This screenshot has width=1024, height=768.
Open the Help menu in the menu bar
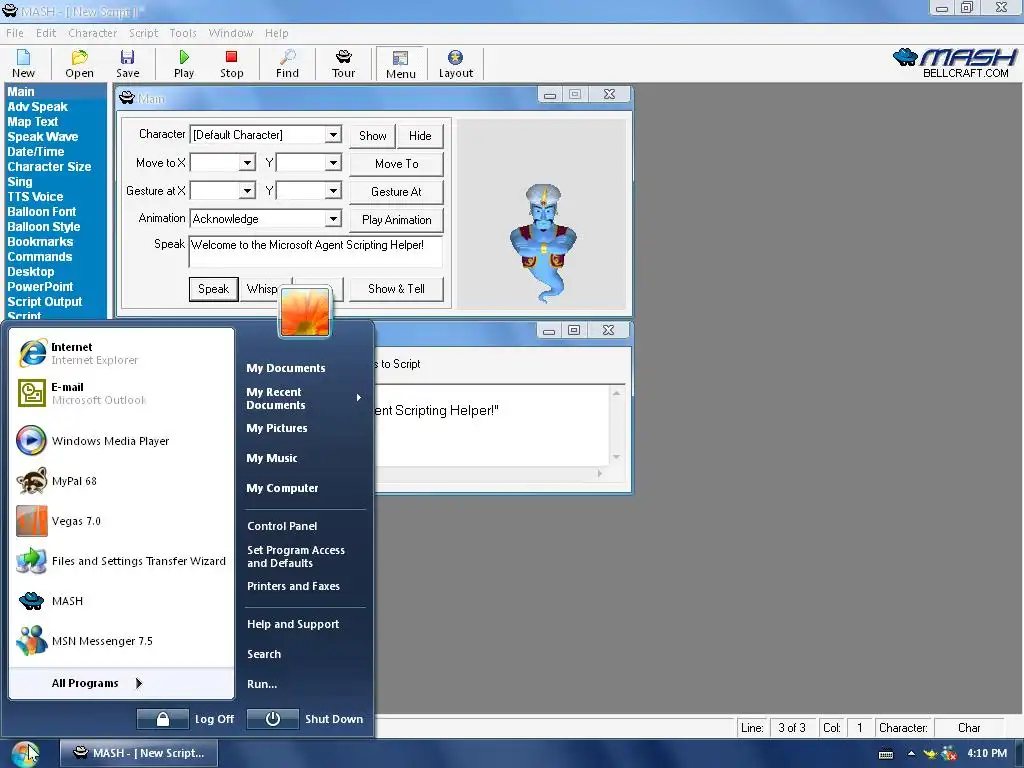click(x=276, y=33)
